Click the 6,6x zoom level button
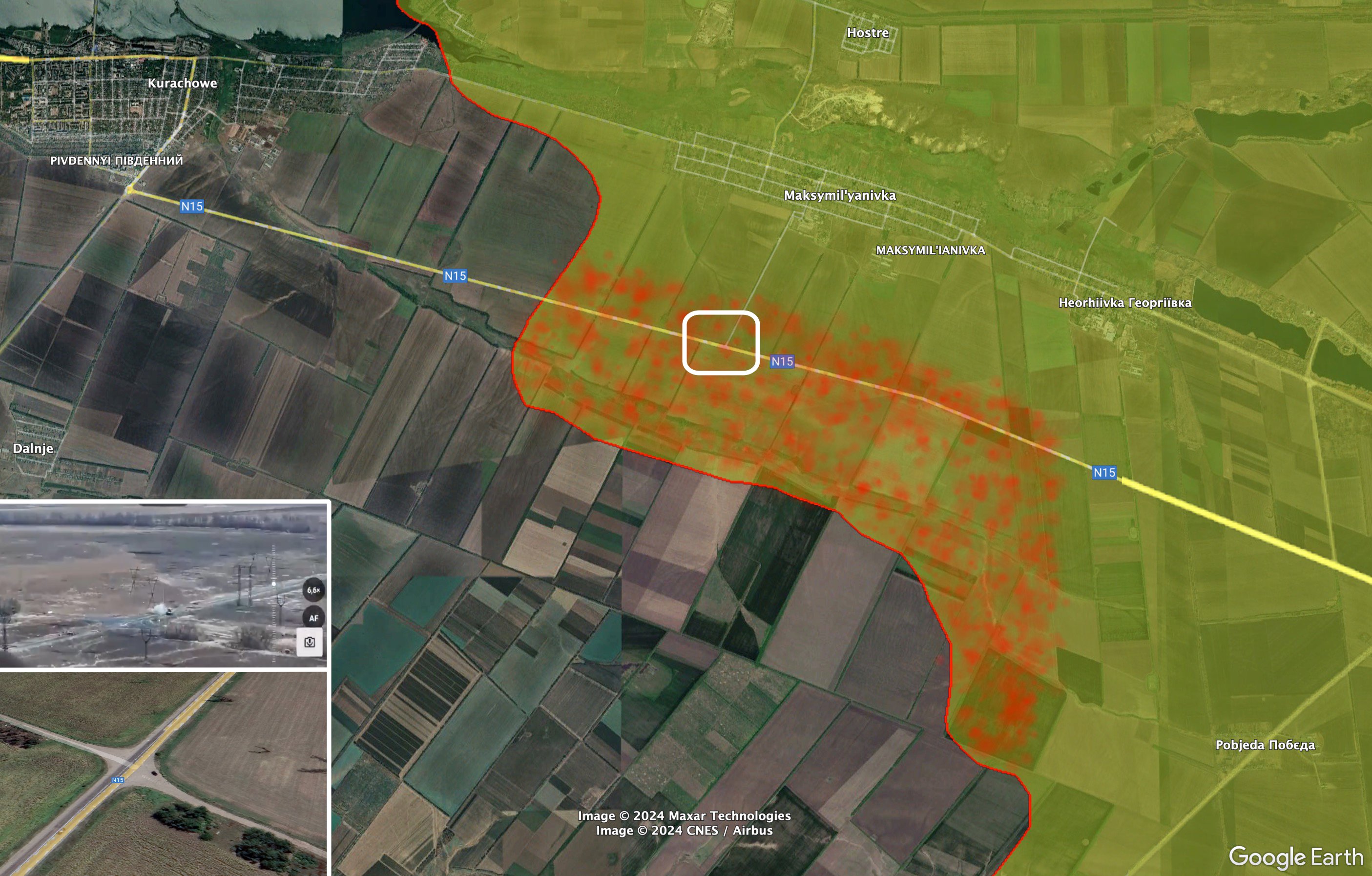Image resolution: width=1372 pixels, height=876 pixels. [313, 590]
